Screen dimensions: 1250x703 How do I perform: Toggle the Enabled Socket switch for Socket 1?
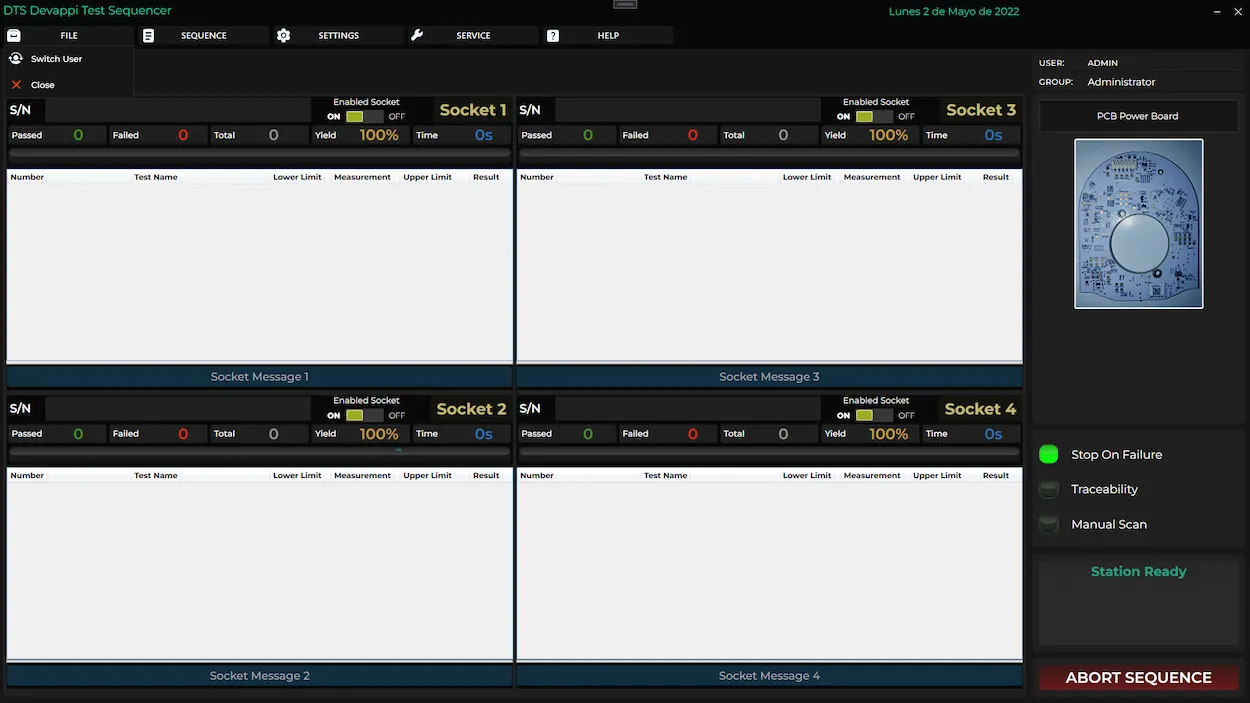click(x=364, y=117)
